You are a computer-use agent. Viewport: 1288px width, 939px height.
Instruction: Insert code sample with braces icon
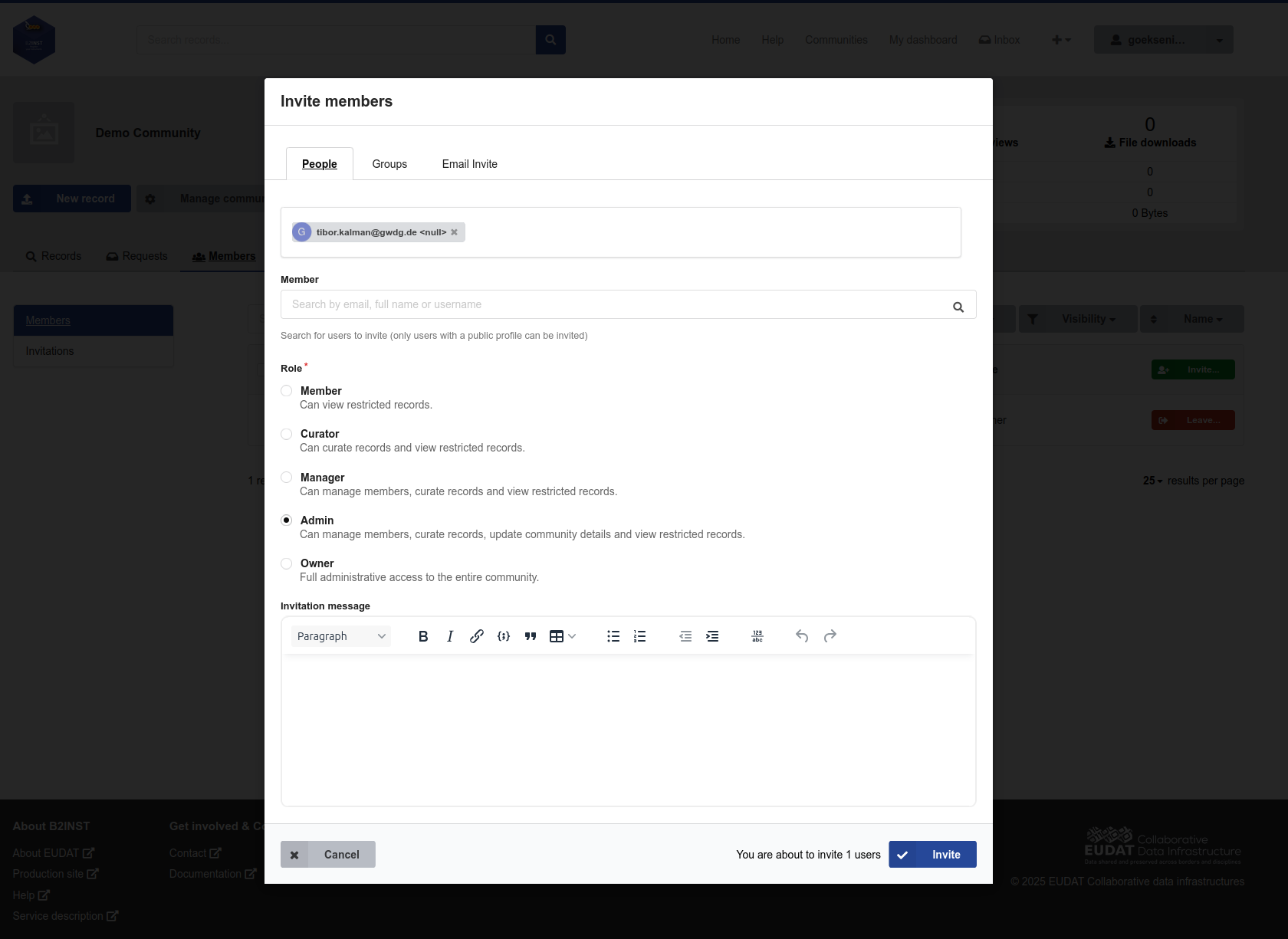504,636
